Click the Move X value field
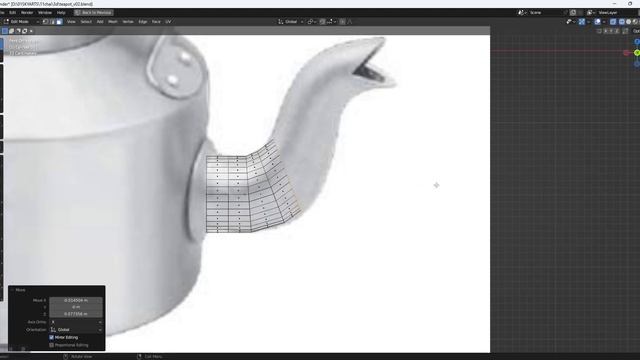This screenshot has height=360, width=640. pos(76,300)
